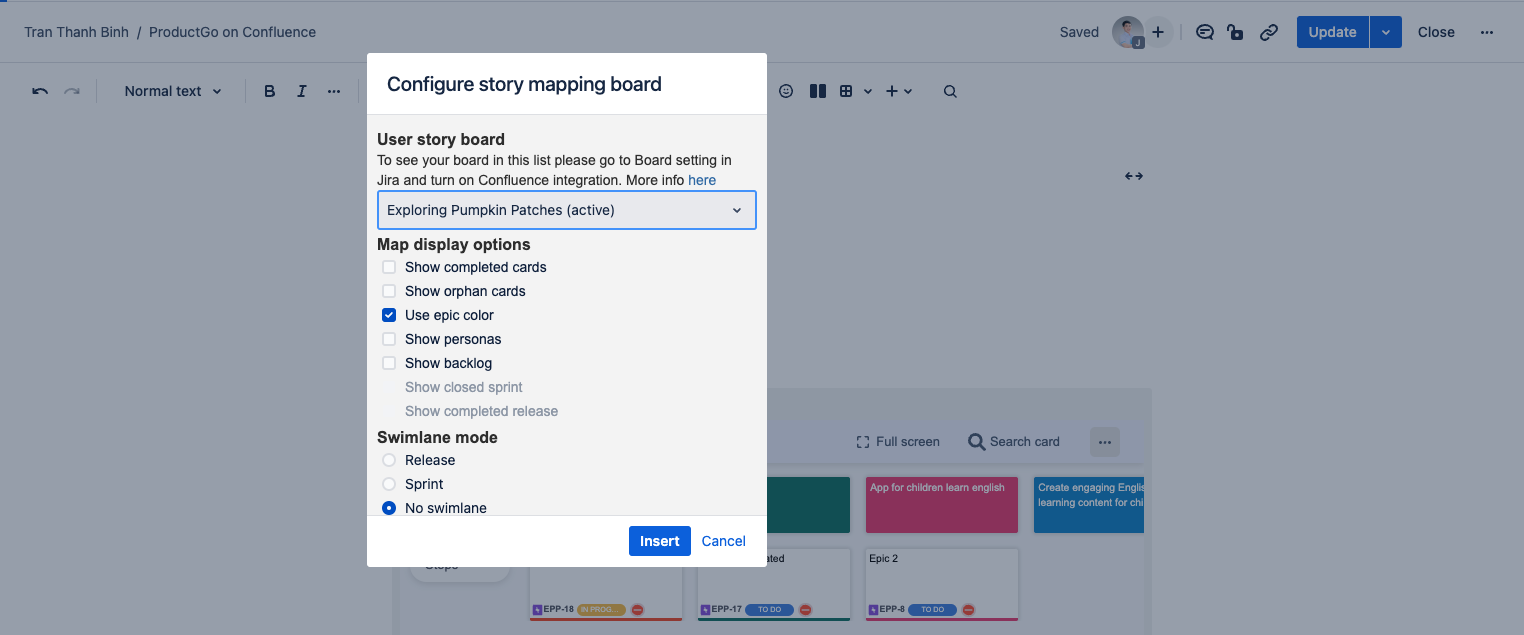Viewport: 1524px width, 635px height.
Task: Open the Update button dropdown arrow
Action: point(1385,32)
